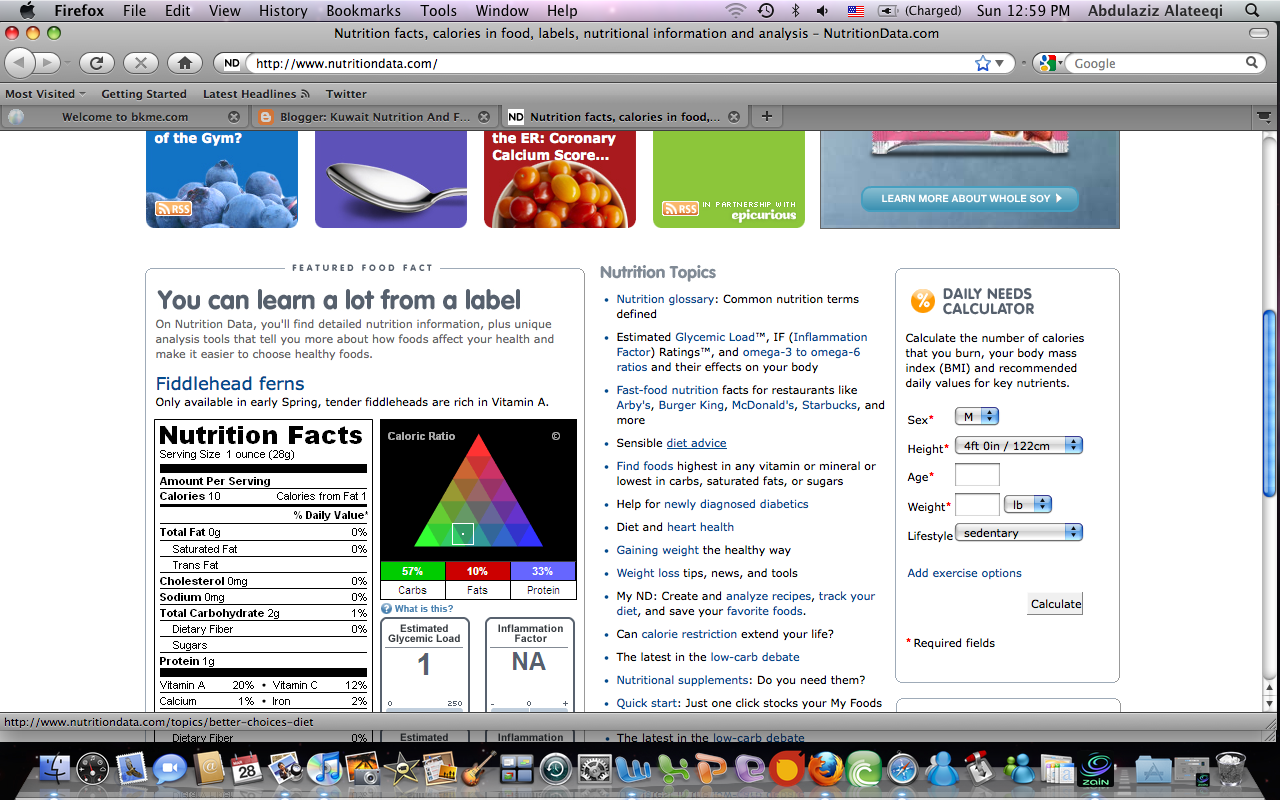Go back with the browser Back arrow
1280x800 pixels.
tap(20, 63)
